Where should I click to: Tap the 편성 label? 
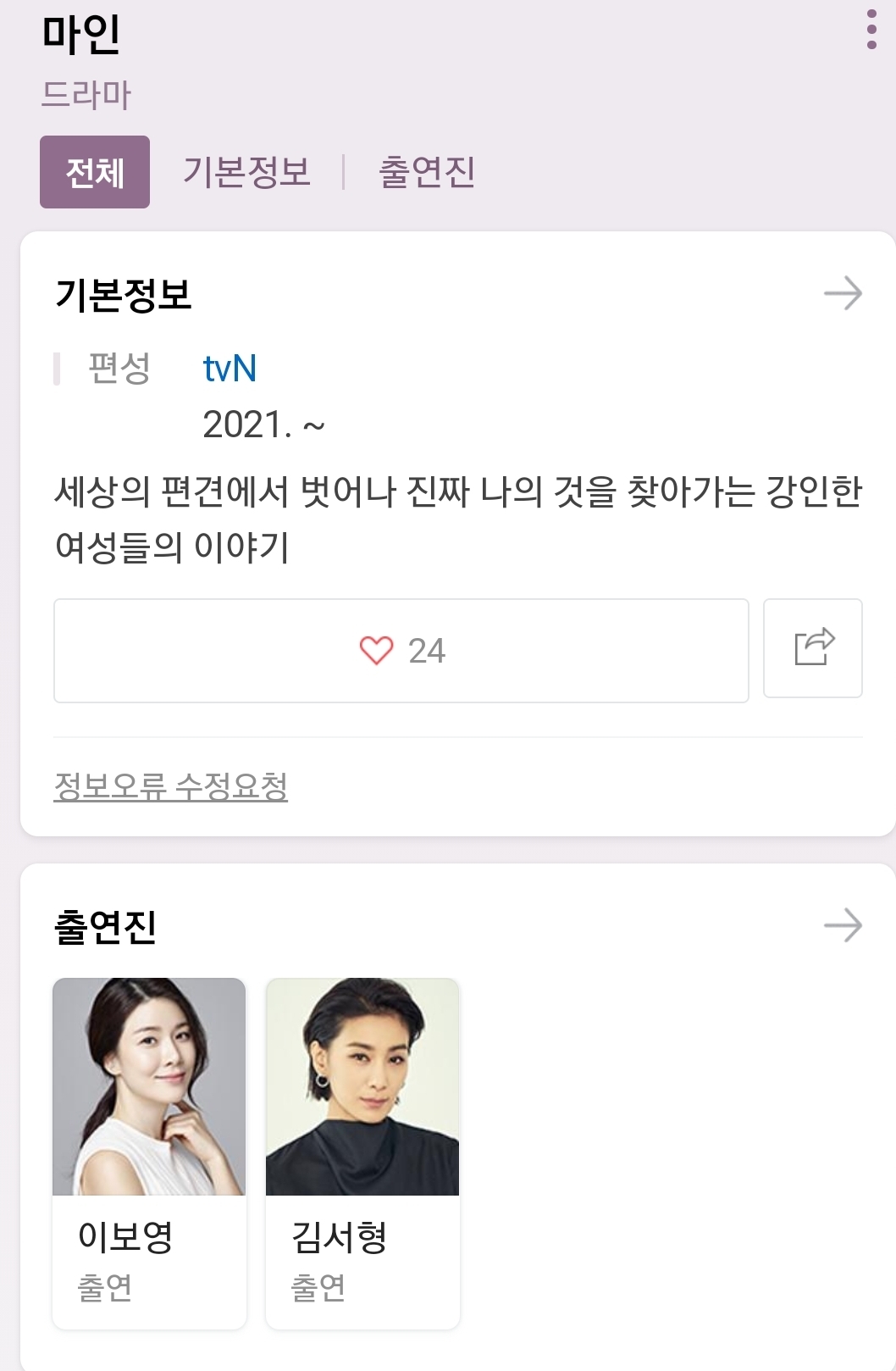pos(119,369)
